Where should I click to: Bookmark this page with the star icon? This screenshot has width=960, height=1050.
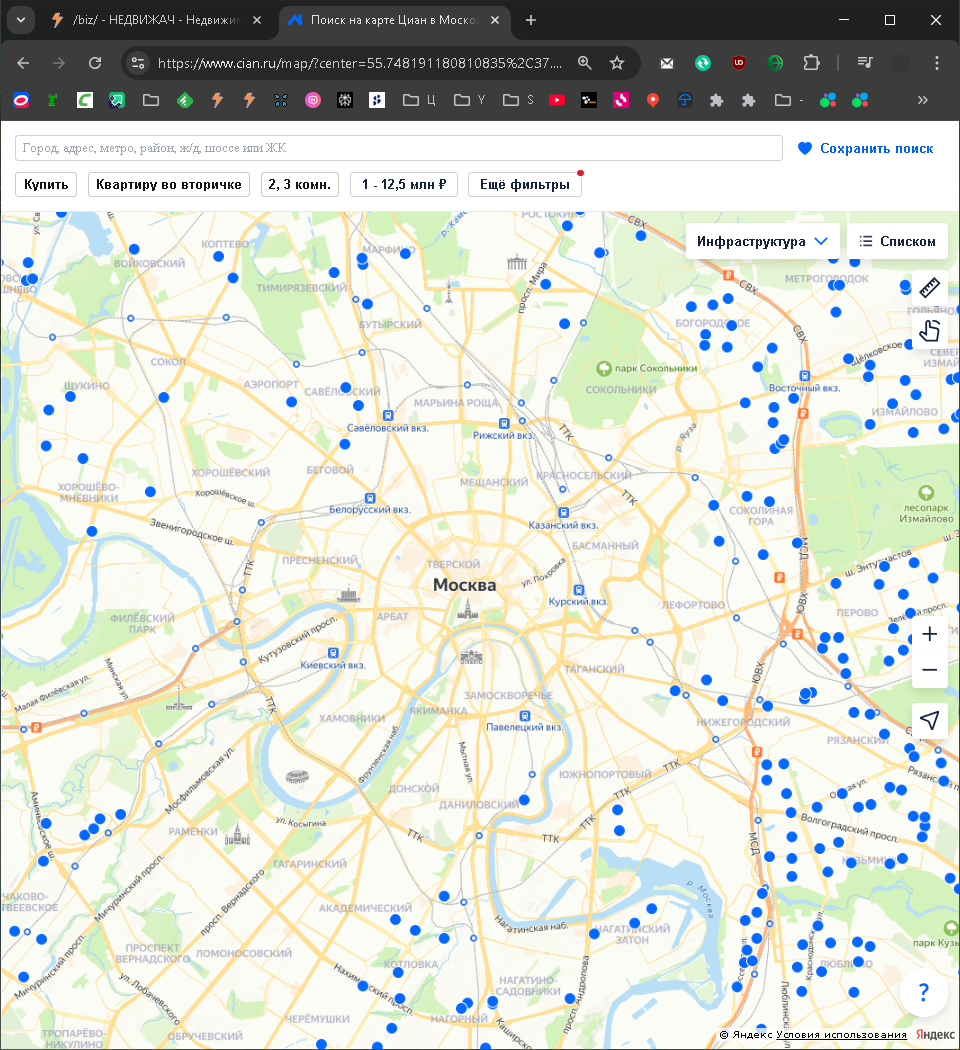tap(617, 63)
